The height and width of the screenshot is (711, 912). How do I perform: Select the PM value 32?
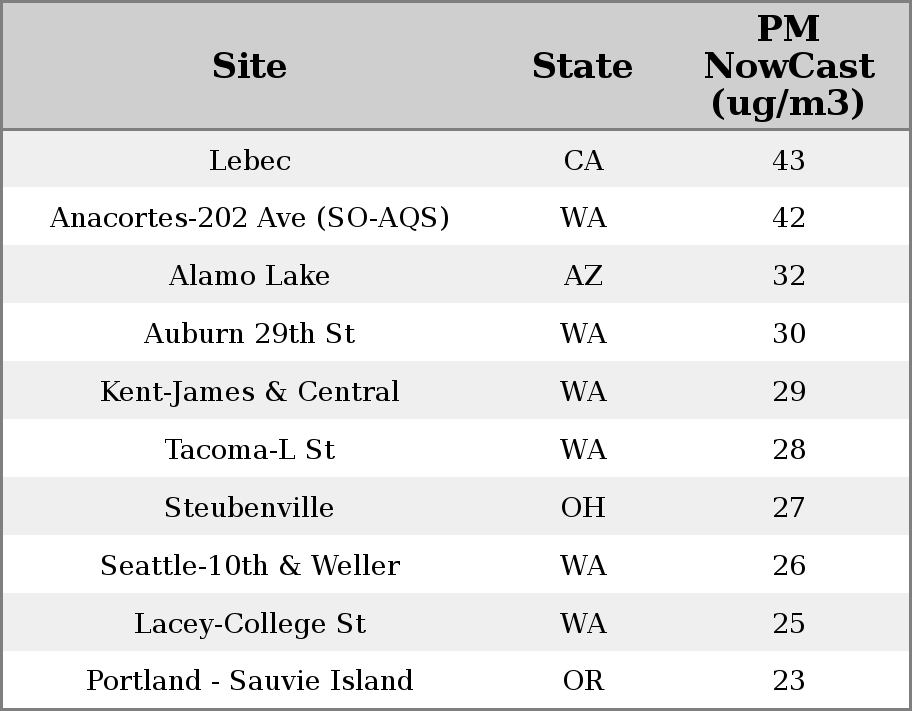click(788, 276)
